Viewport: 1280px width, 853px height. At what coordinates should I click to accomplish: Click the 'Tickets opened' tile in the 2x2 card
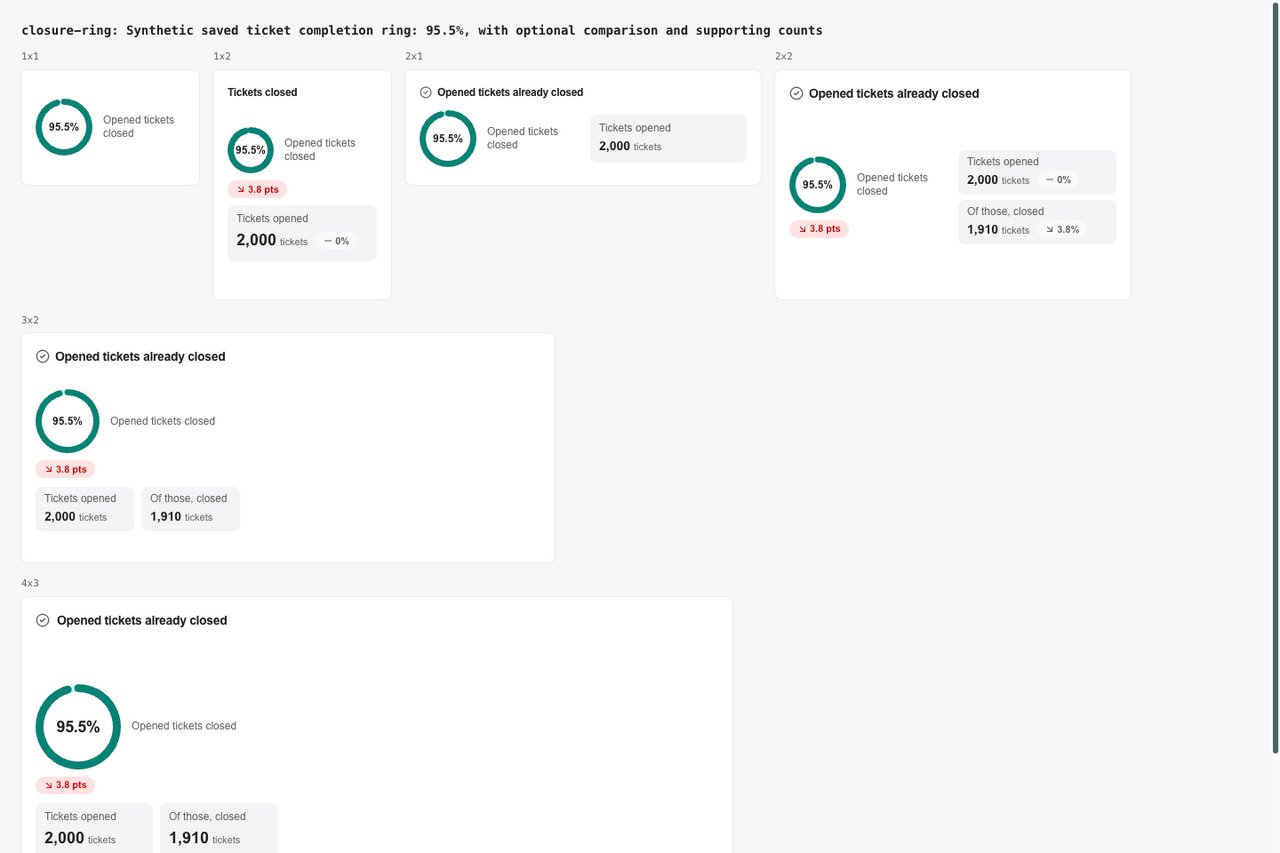[x=1037, y=172]
